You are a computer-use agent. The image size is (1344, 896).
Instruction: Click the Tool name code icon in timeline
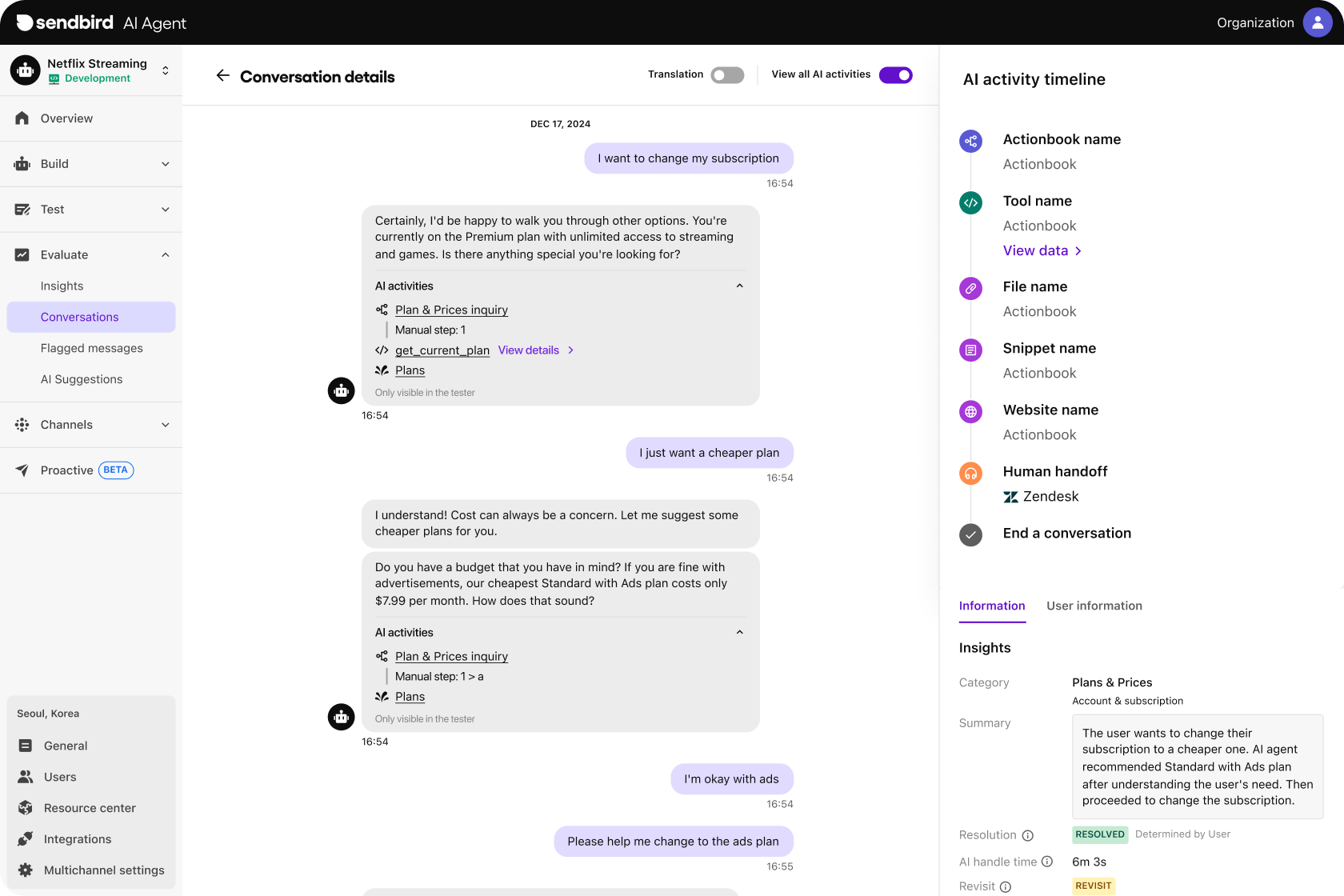pos(970,202)
